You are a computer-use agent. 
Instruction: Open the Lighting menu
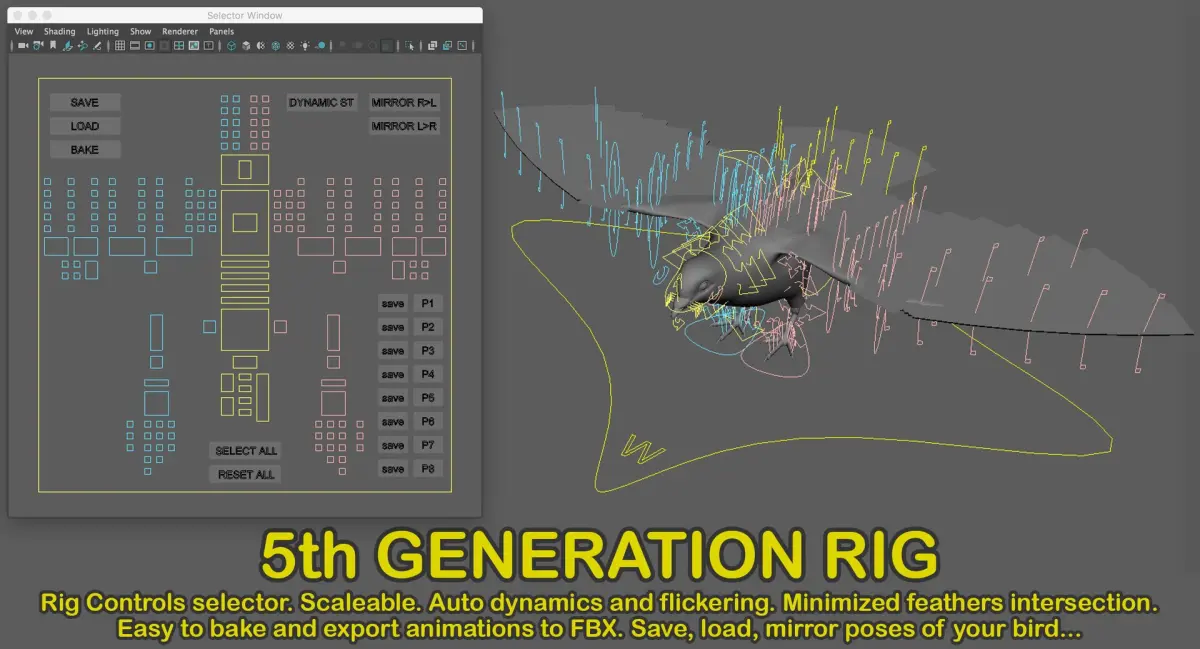click(x=103, y=31)
